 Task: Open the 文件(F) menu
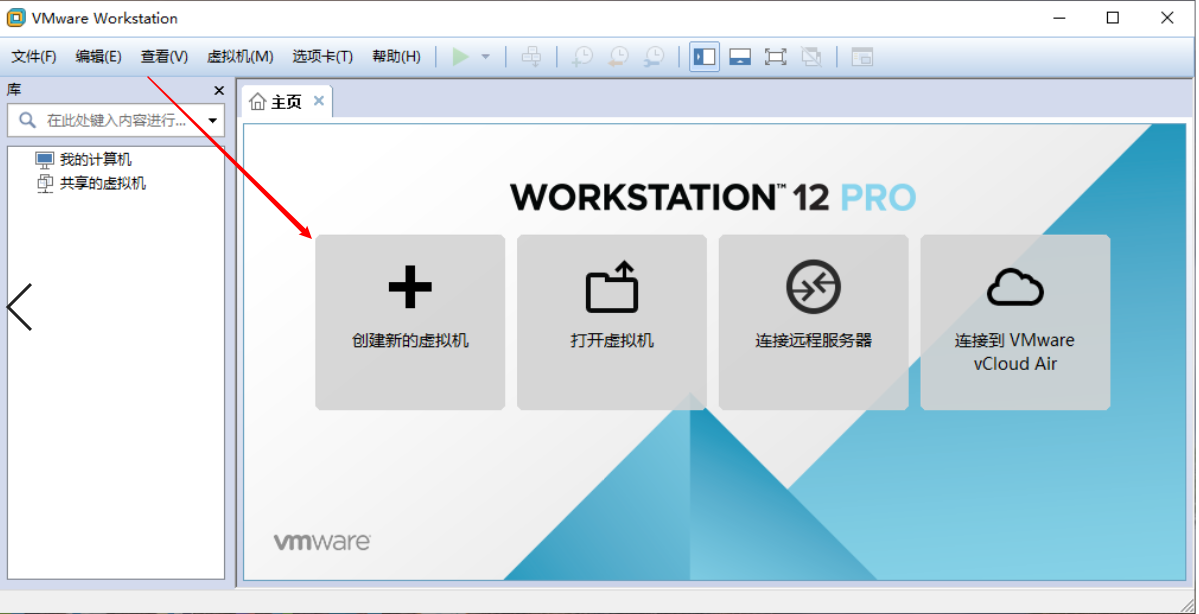(34, 57)
